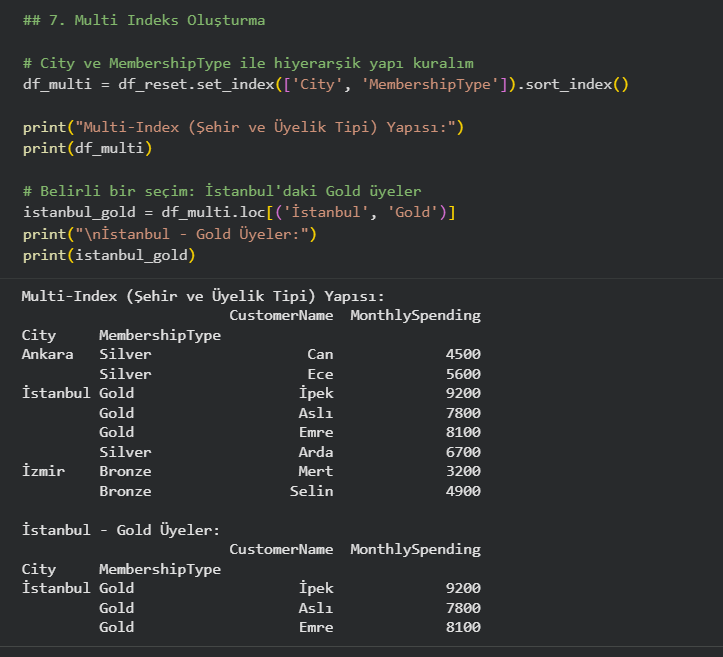Click 'İzmir' in the output table

click(x=43, y=471)
